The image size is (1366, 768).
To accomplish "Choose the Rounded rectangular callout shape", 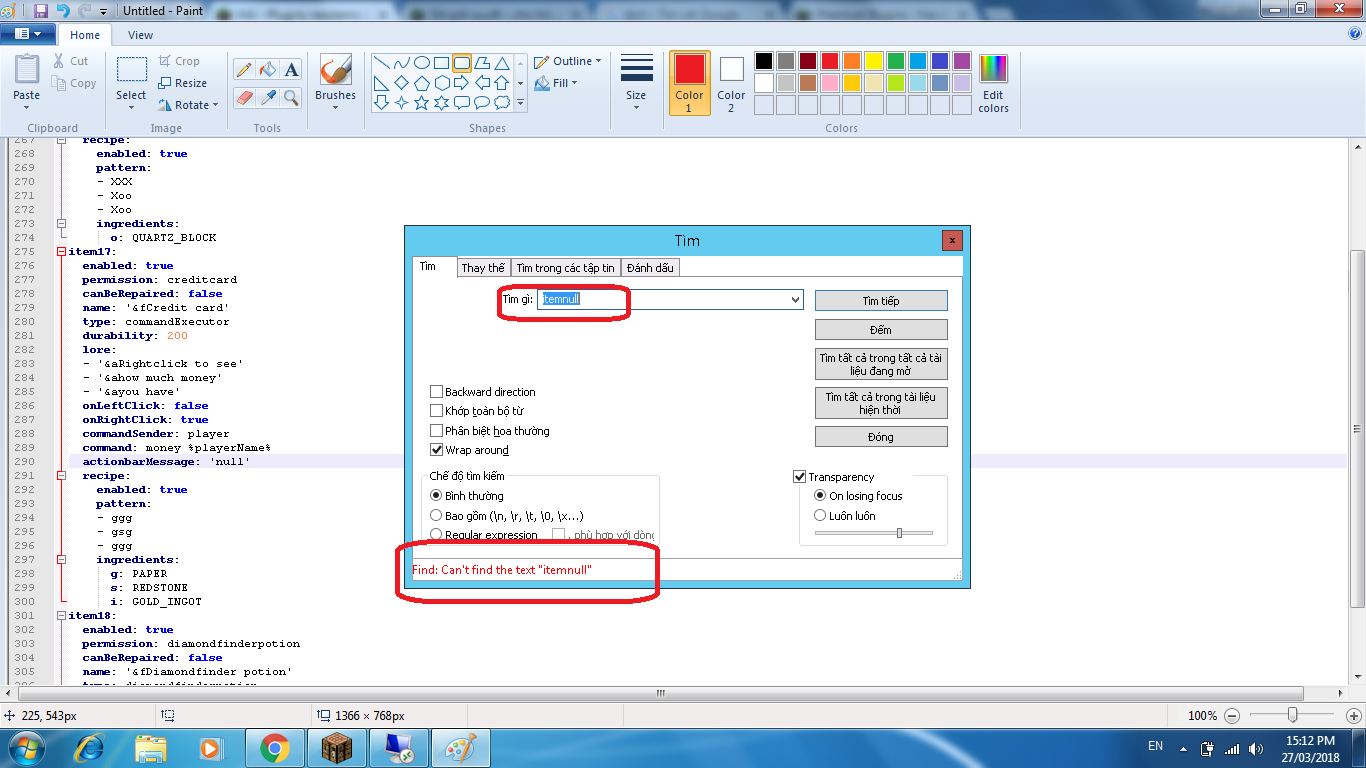I will [x=462, y=103].
